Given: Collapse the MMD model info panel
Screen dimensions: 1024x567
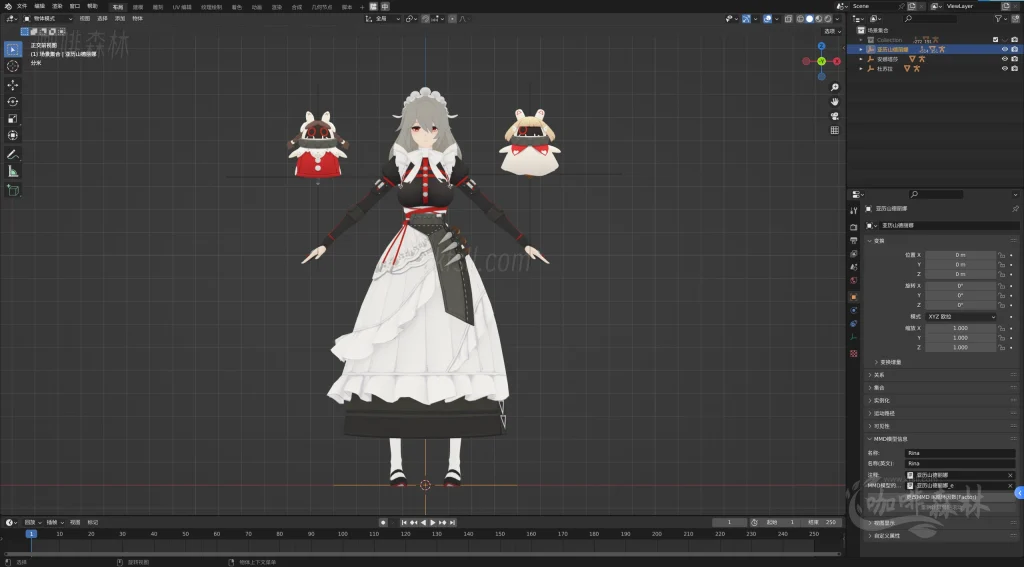Looking at the screenshot, I should pos(887,439).
